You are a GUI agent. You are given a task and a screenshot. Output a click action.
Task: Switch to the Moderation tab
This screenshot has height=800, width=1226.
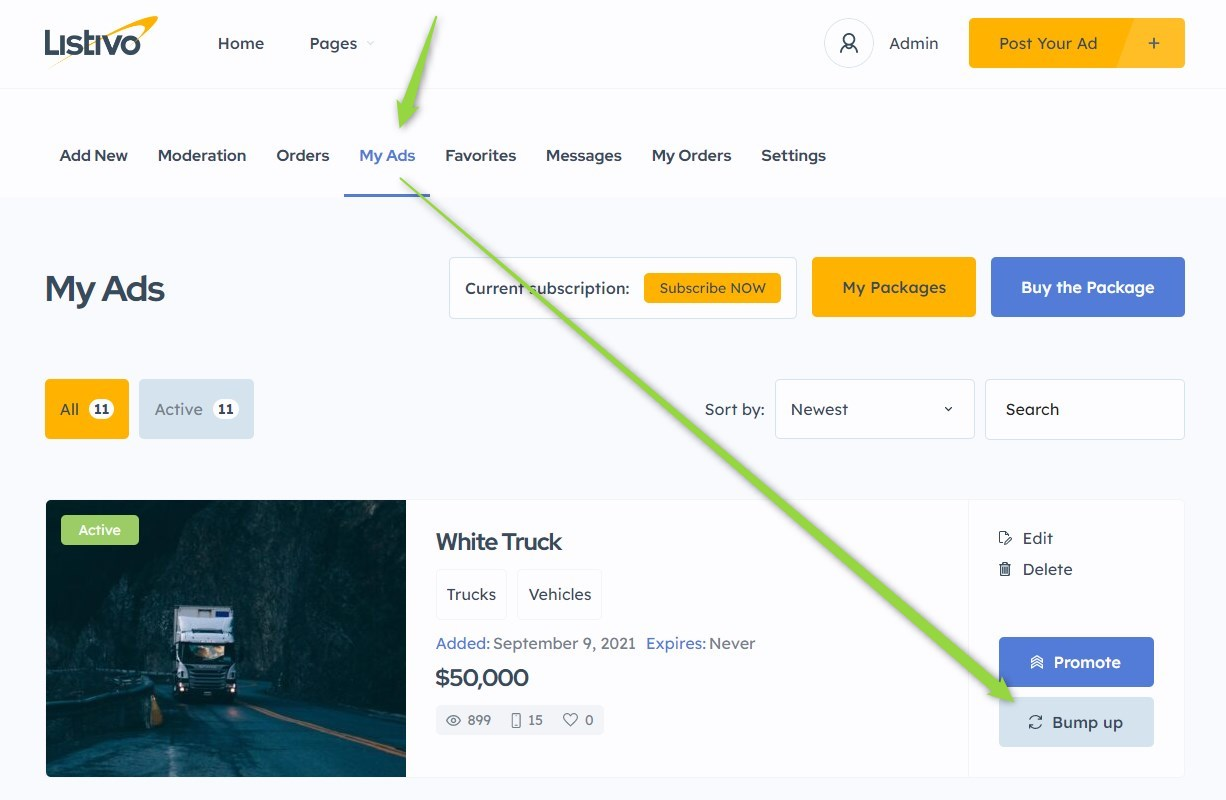tap(202, 155)
